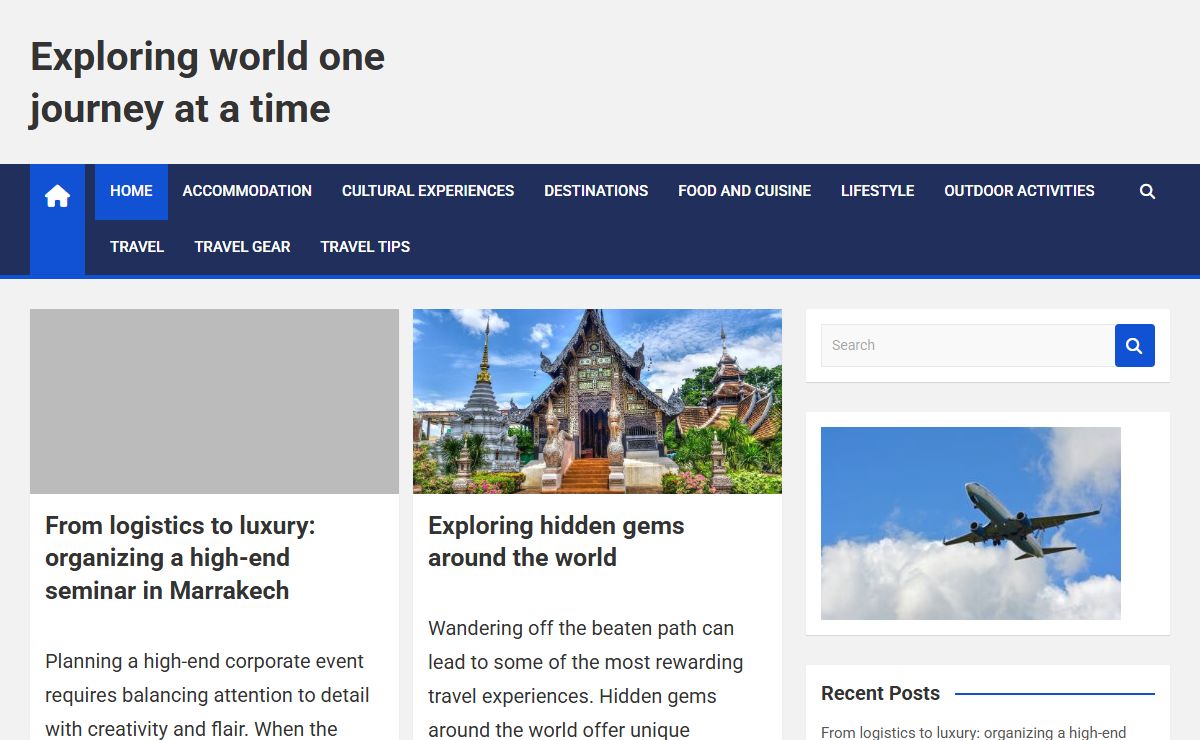Click the site title 'Exploring world one journey at a time'
1200x740 pixels.
[207, 82]
